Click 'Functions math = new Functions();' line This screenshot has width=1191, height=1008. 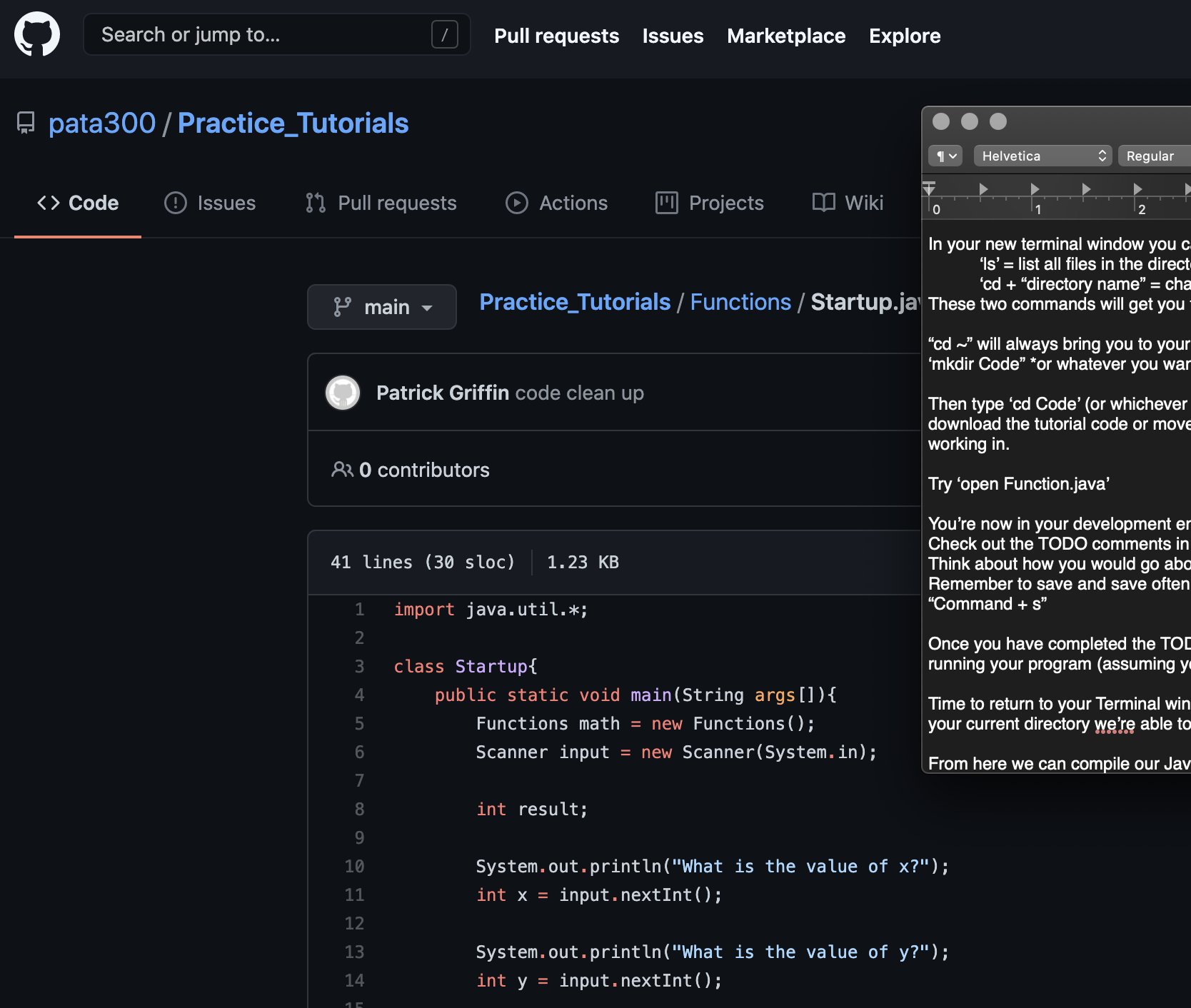coord(645,723)
